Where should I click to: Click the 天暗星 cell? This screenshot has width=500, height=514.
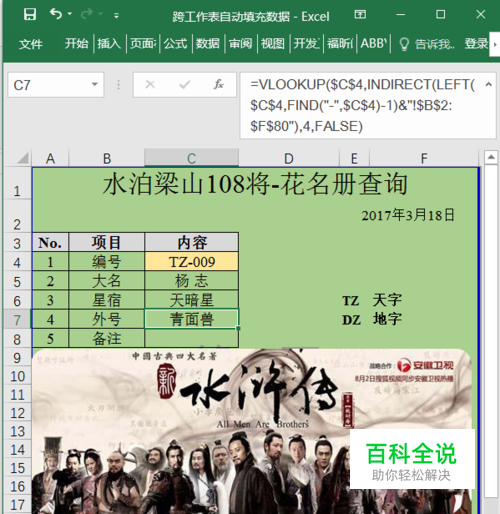click(x=192, y=300)
